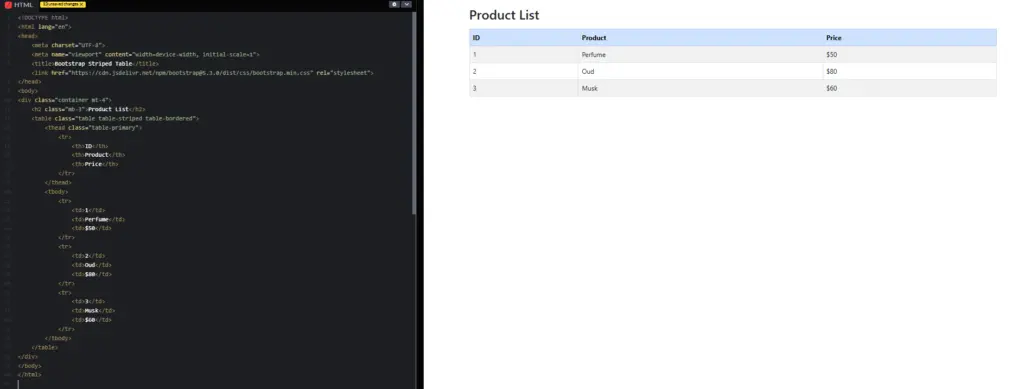1024x389 pixels.
Task: Click the 'Product' table header cell
Action: [700, 38]
